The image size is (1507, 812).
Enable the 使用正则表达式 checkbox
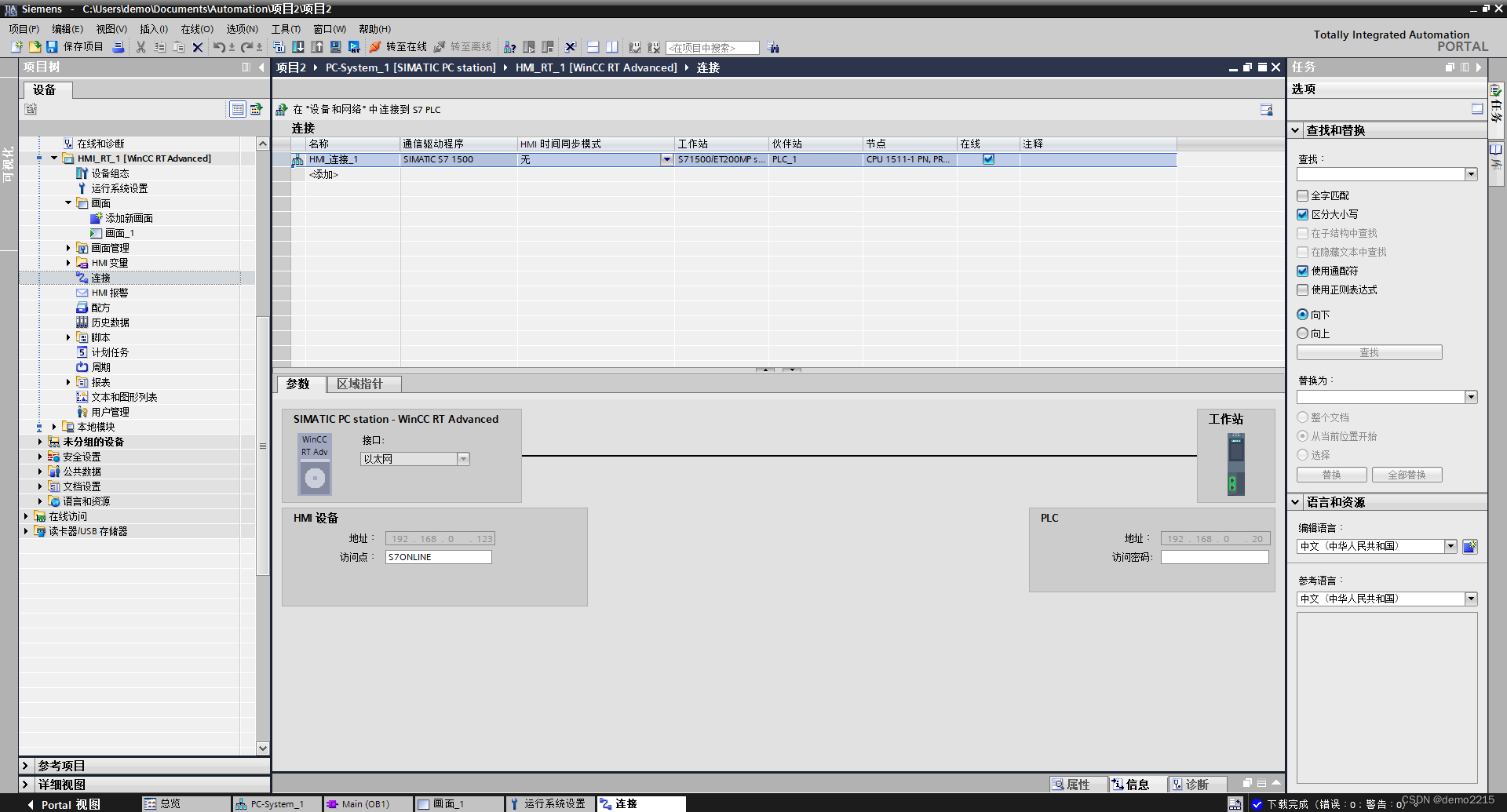click(1303, 289)
